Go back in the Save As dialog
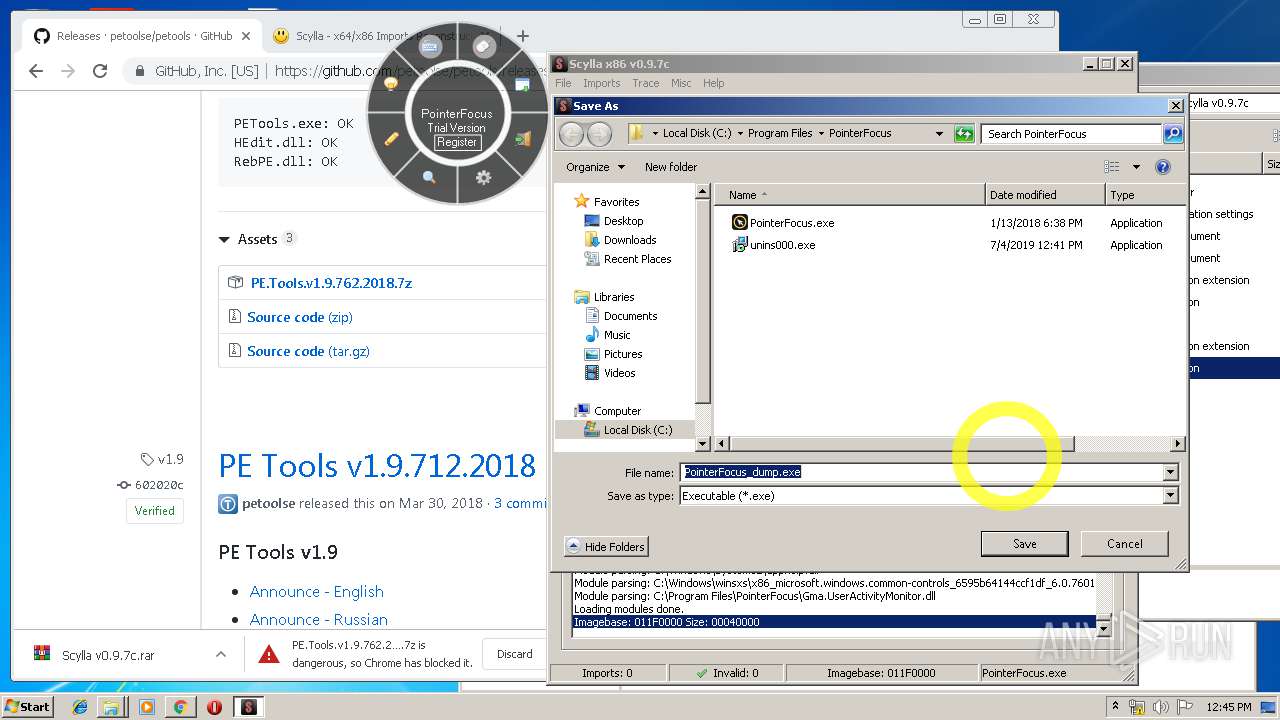Viewport: 1280px width, 720px height. coord(571,133)
